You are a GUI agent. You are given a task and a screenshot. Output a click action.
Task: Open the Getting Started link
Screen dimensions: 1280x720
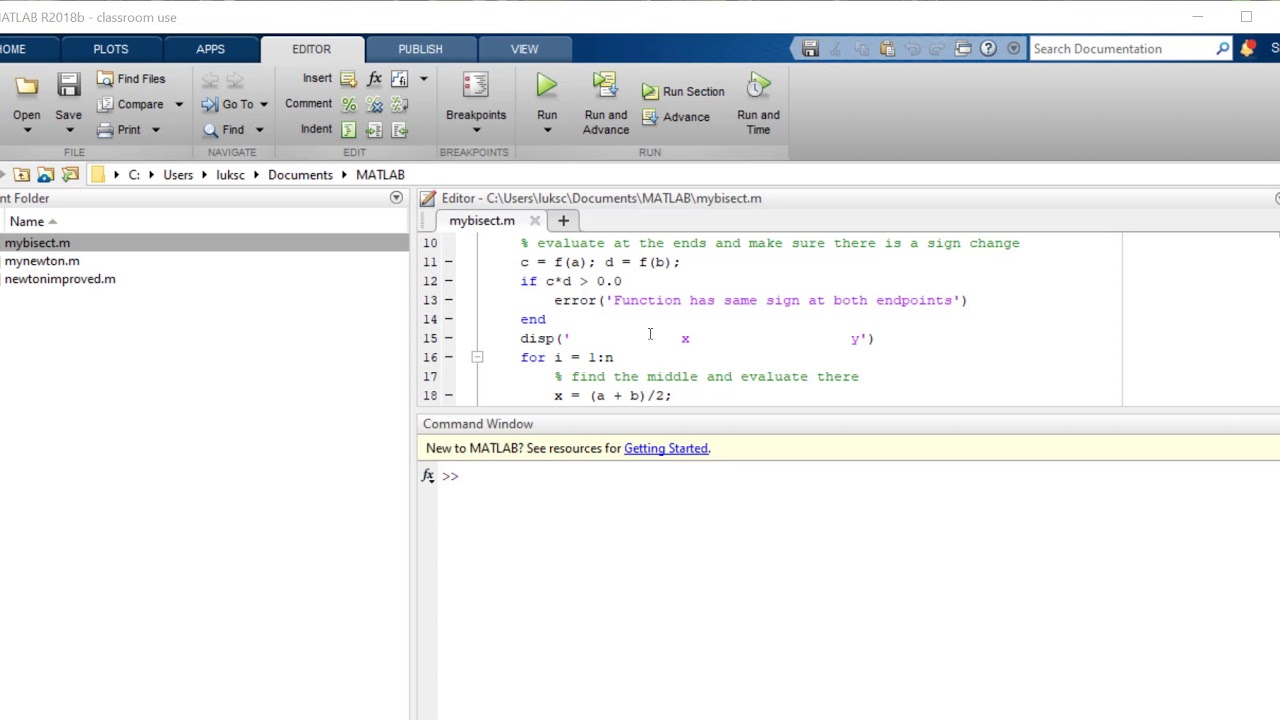point(666,449)
